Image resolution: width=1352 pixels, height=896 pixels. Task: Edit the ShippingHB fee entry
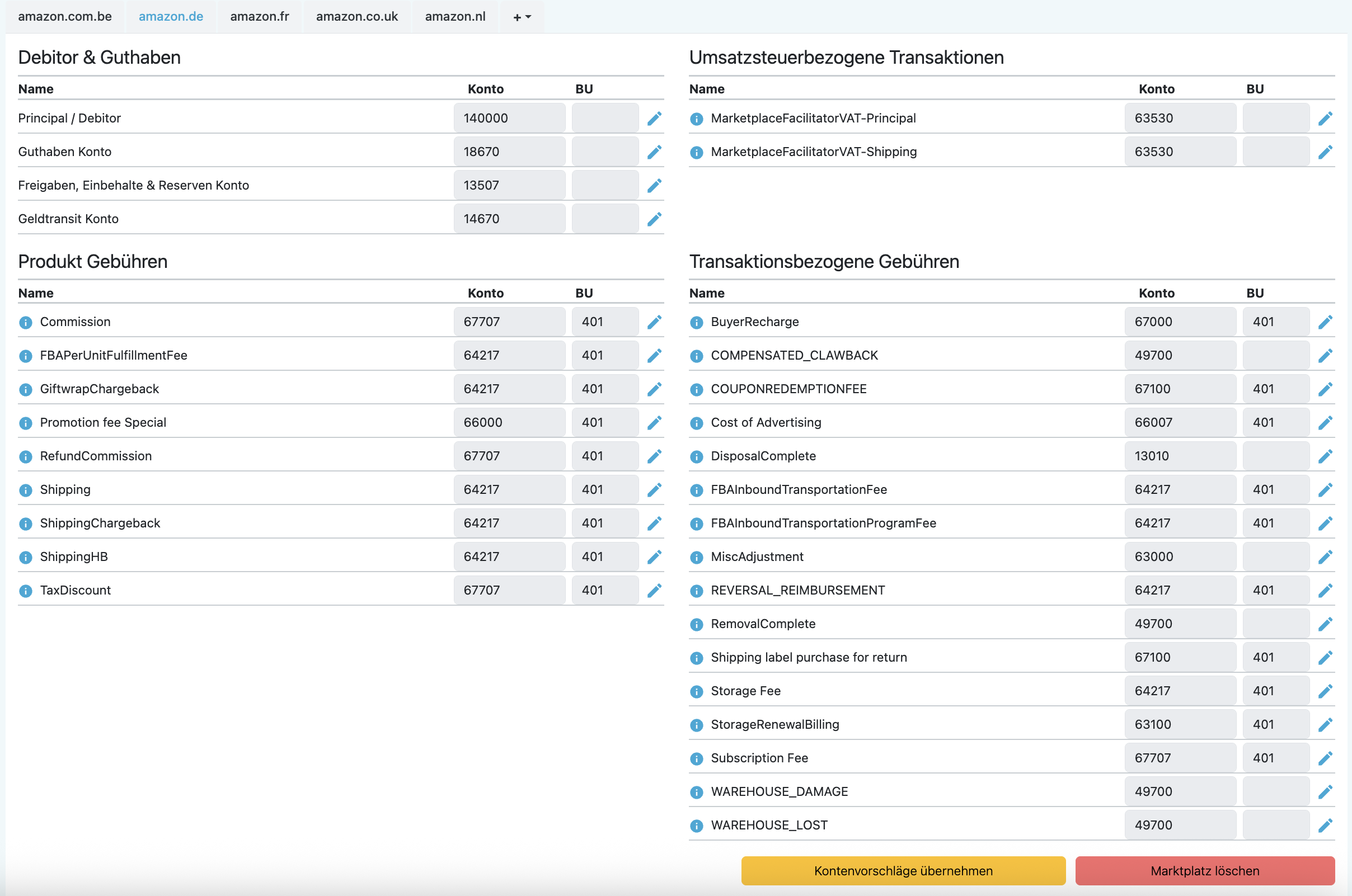tap(654, 557)
